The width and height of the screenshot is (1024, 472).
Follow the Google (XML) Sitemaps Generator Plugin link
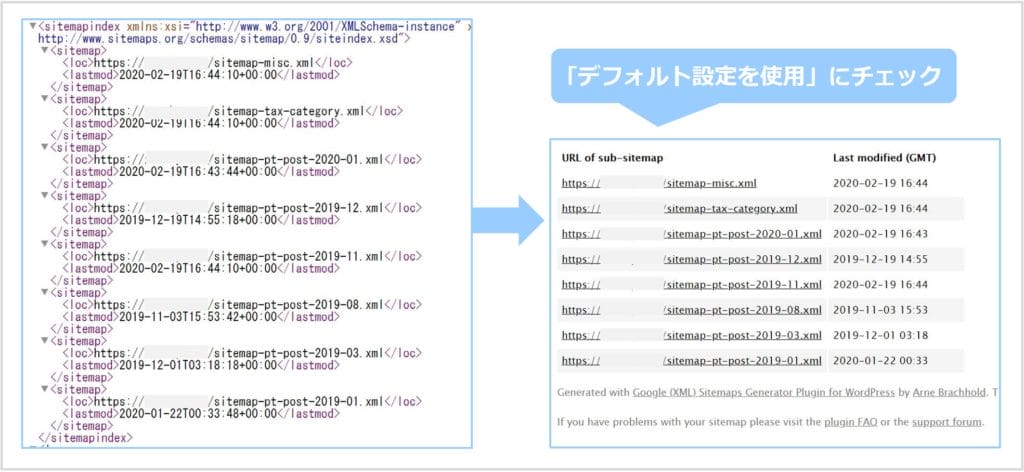click(763, 392)
